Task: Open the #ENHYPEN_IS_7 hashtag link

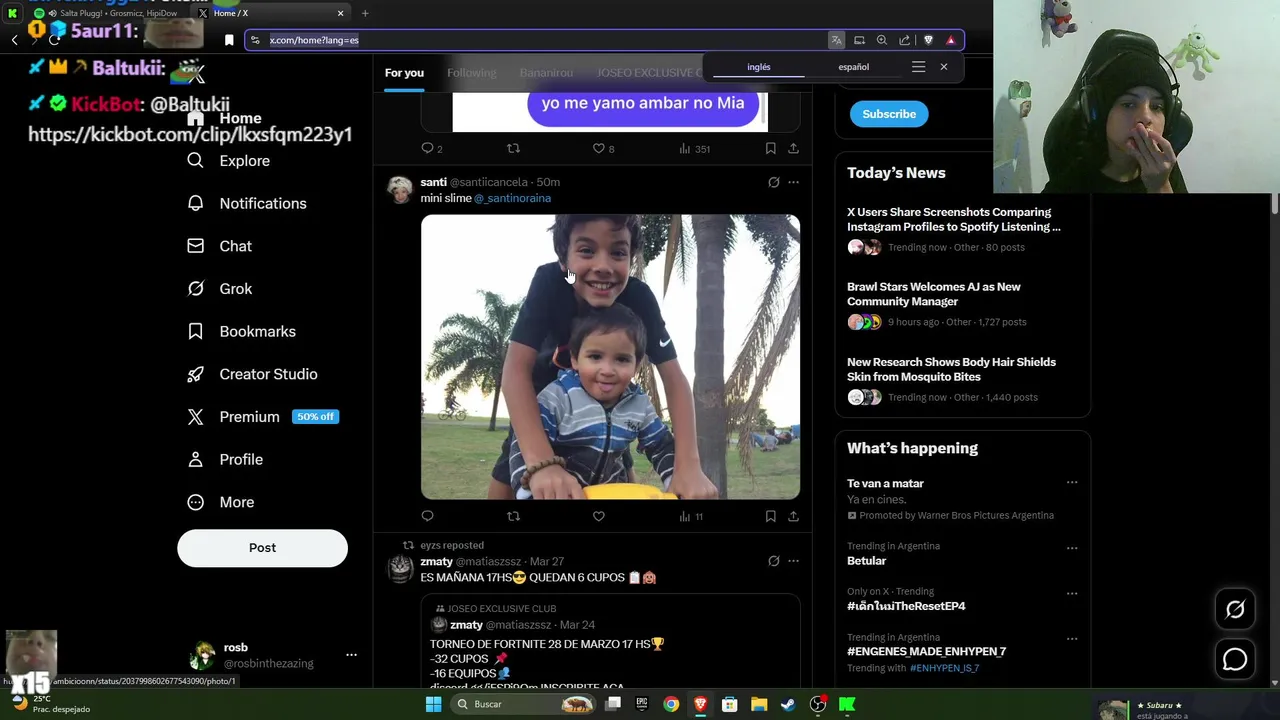Action: (944, 668)
